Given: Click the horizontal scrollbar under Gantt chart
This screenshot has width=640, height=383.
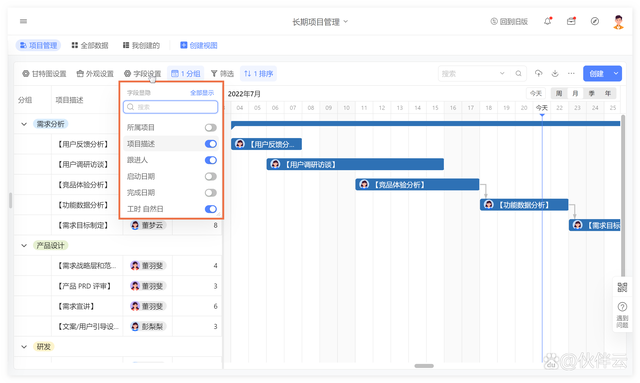Looking at the screenshot, I should pos(424,366).
